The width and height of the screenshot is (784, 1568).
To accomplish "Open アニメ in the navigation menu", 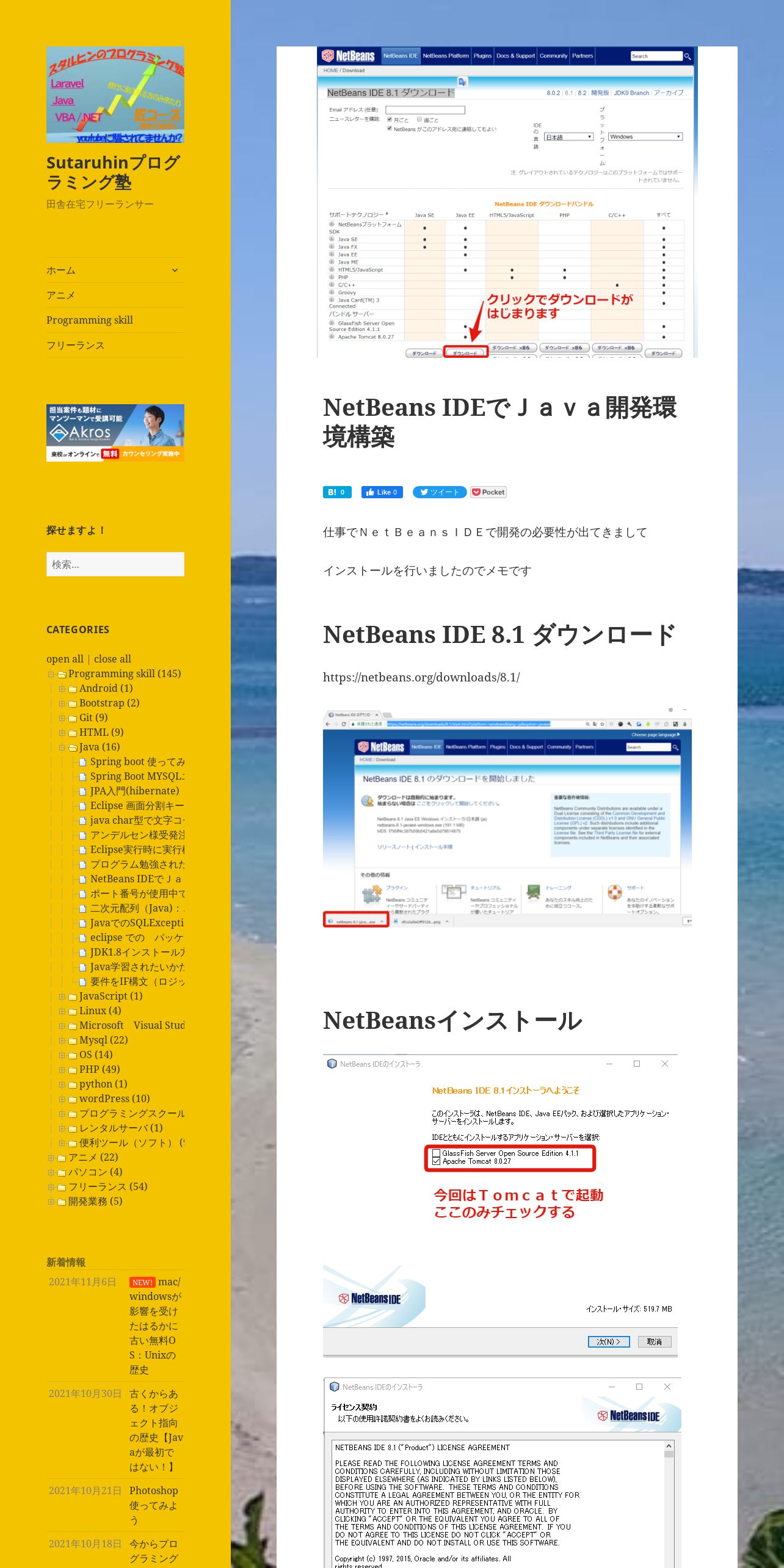I will [x=61, y=295].
